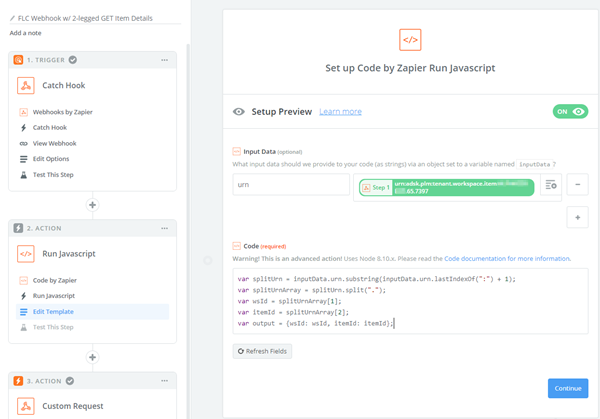Open the Custom Request step options menu
600x419 pixels.
pos(164,380)
